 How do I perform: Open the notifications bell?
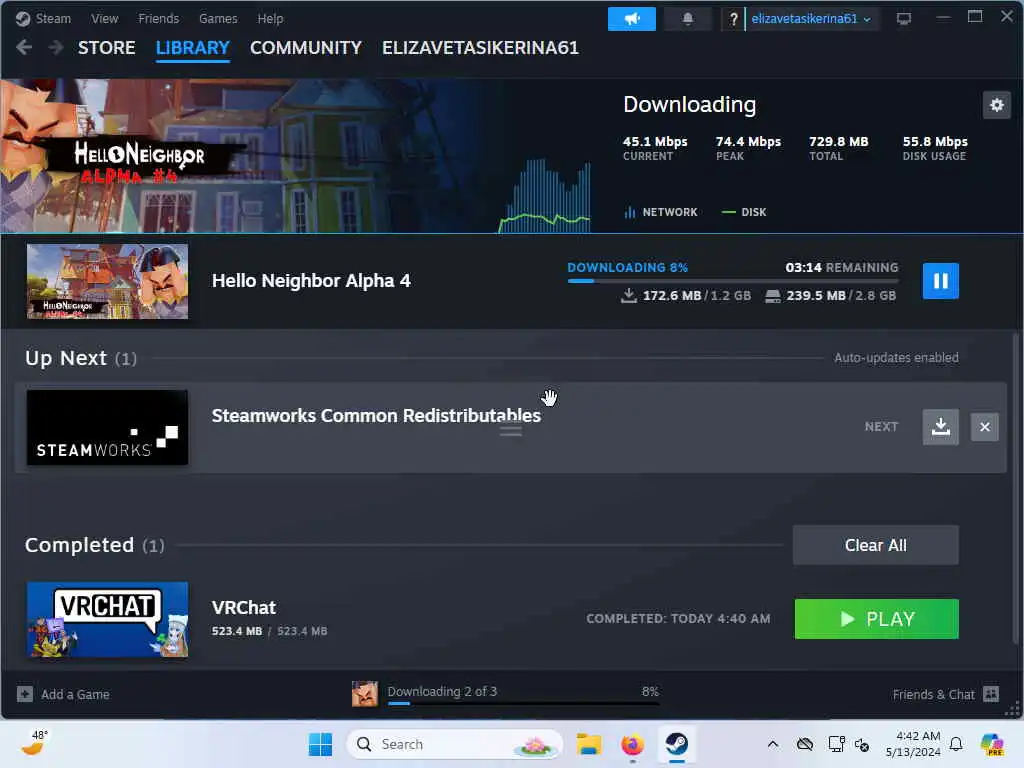click(x=687, y=19)
